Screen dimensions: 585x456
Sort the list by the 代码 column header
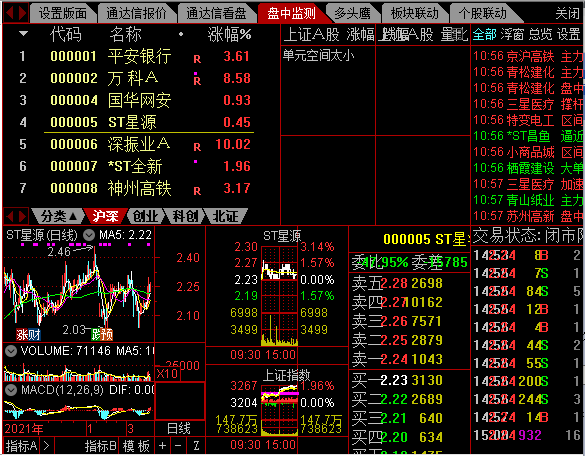click(x=65, y=35)
